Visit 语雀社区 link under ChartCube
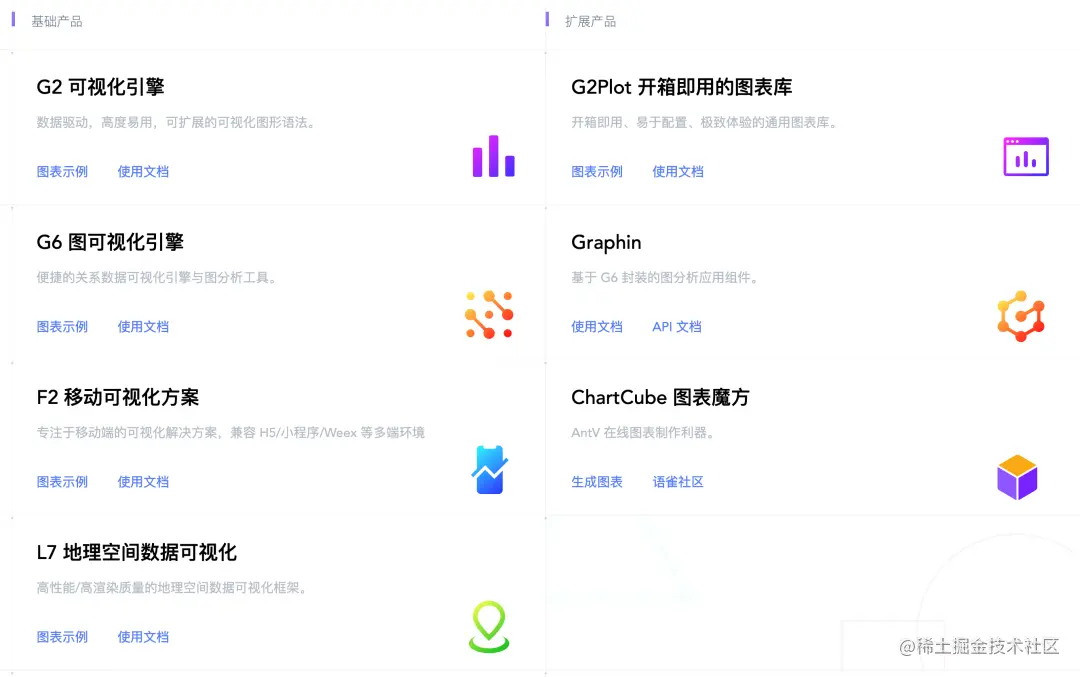Viewport: 1080px width, 677px height. click(678, 481)
